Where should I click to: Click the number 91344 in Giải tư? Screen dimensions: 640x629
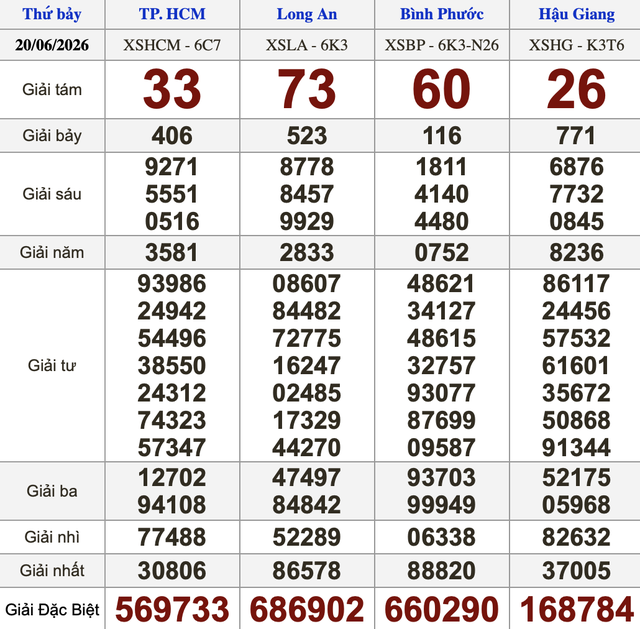pyautogui.click(x=576, y=448)
